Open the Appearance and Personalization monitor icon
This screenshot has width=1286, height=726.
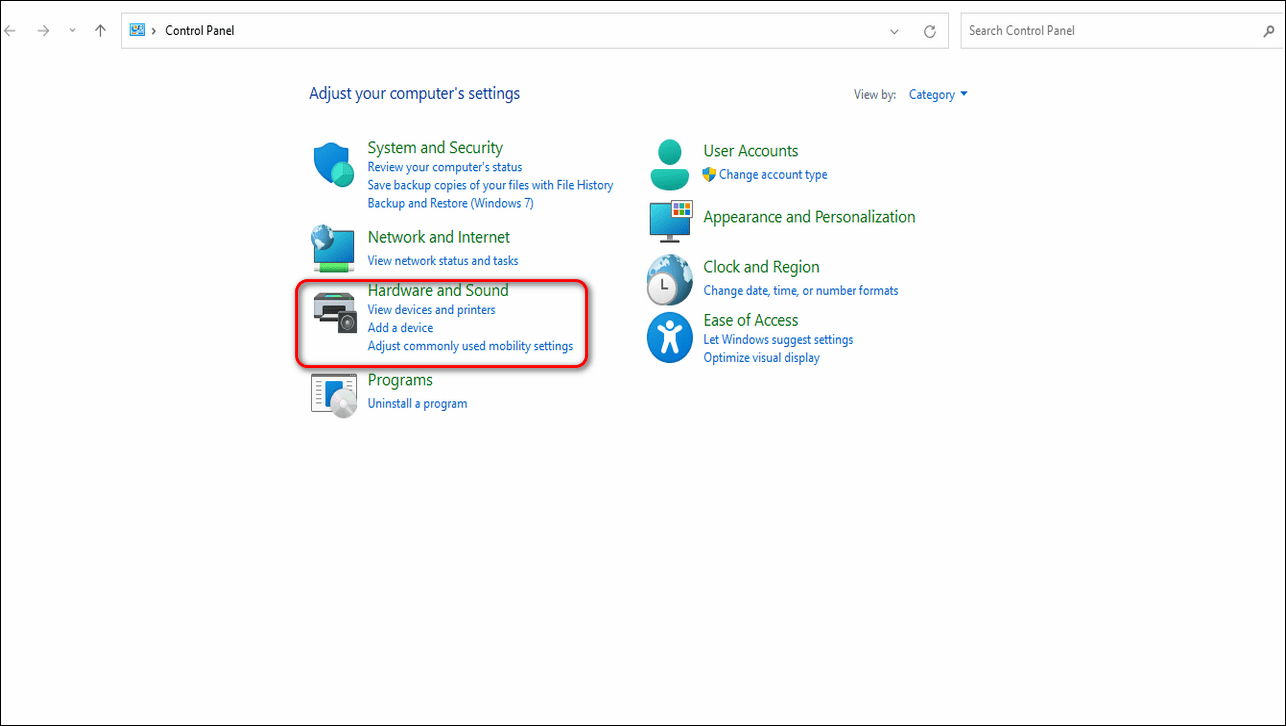[x=670, y=221]
